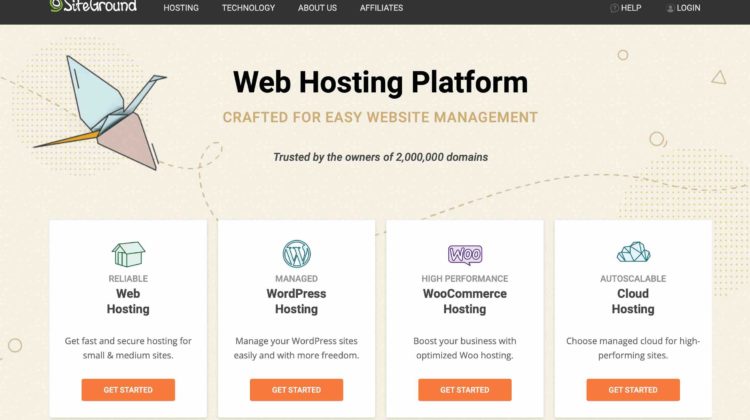This screenshot has width=750, height=420.
Task: Click the Cloud Hosting cloud icon
Action: [x=633, y=252]
